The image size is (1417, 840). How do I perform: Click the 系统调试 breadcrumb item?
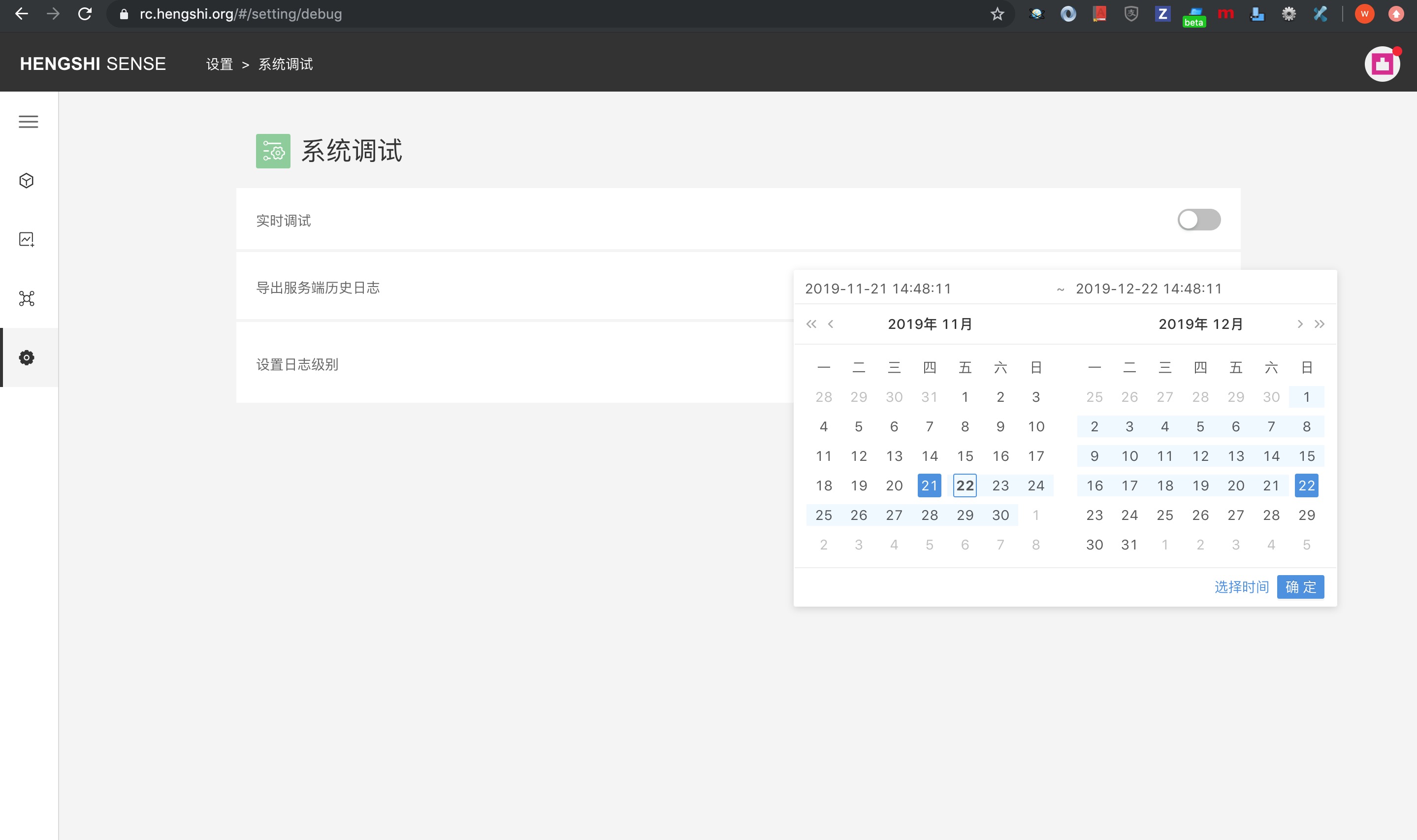[x=285, y=64]
